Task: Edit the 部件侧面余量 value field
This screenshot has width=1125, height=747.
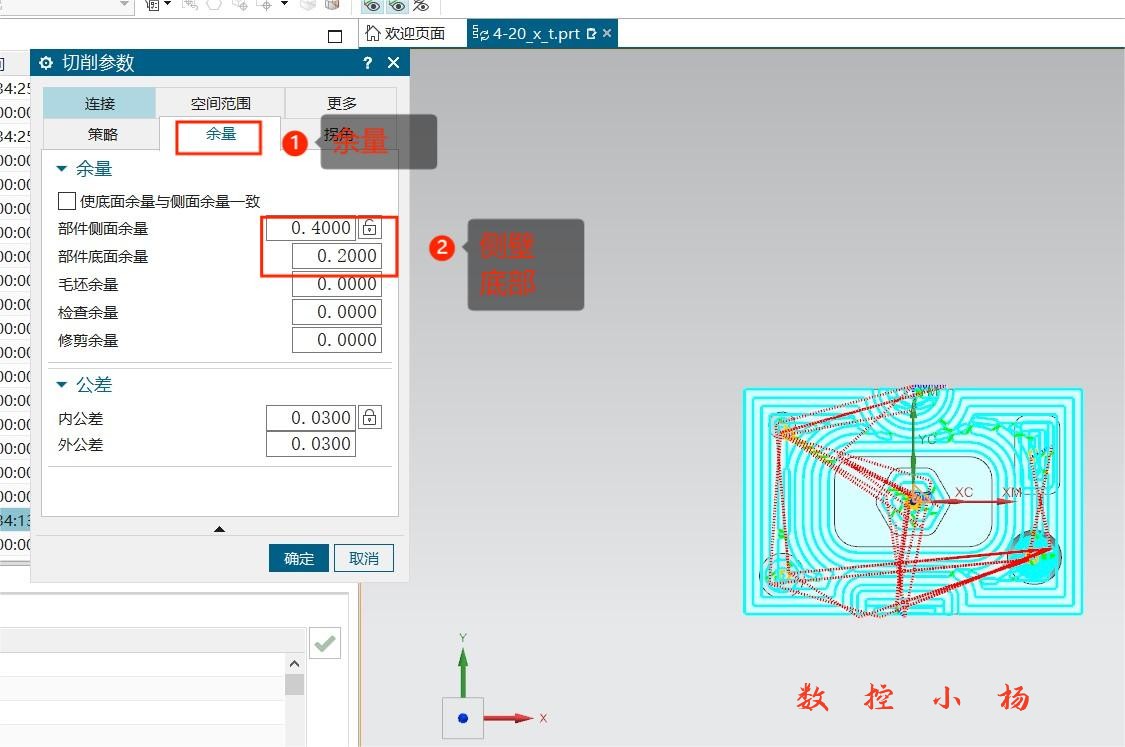Action: click(x=310, y=228)
